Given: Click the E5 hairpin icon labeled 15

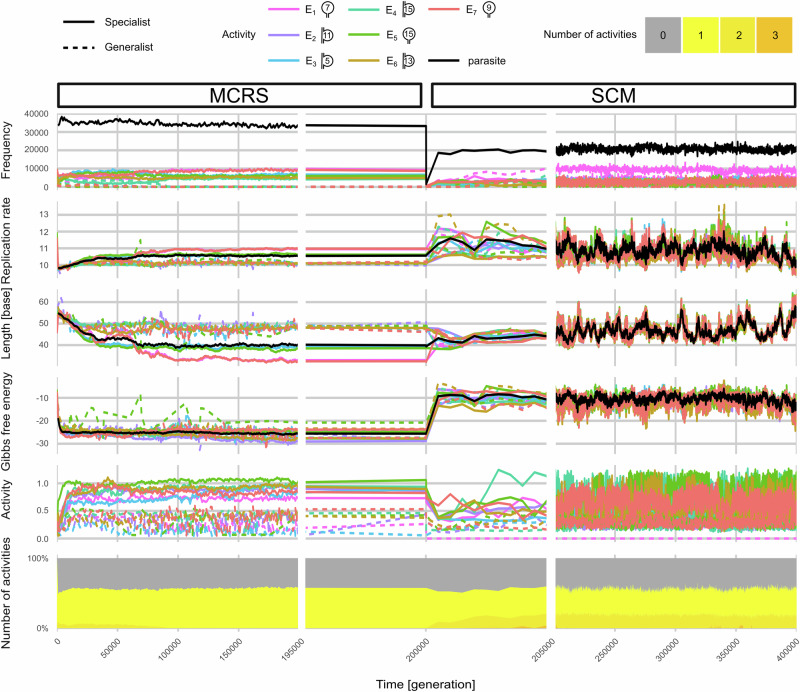Looking at the screenshot, I should 409,35.
